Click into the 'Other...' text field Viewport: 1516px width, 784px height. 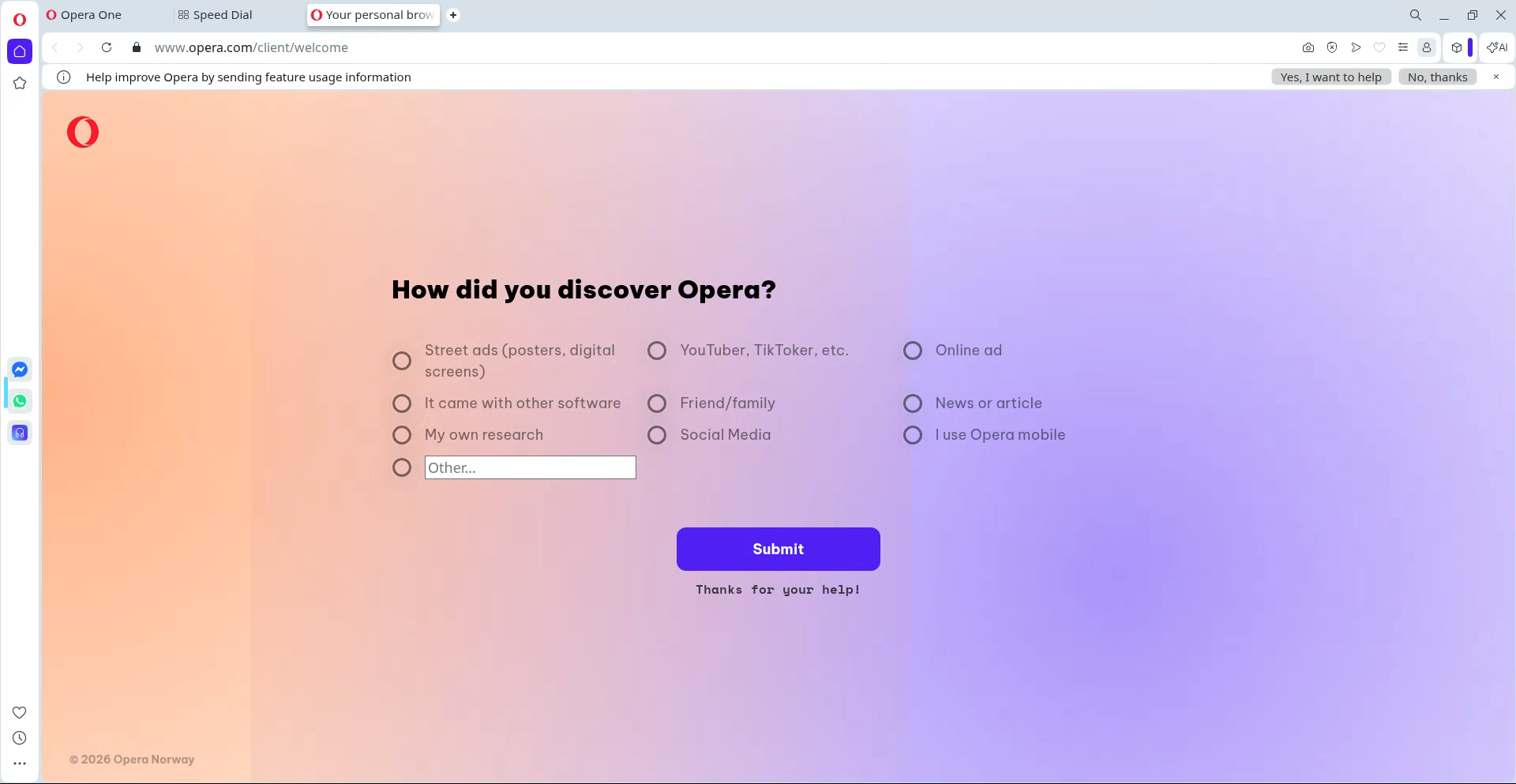(530, 467)
